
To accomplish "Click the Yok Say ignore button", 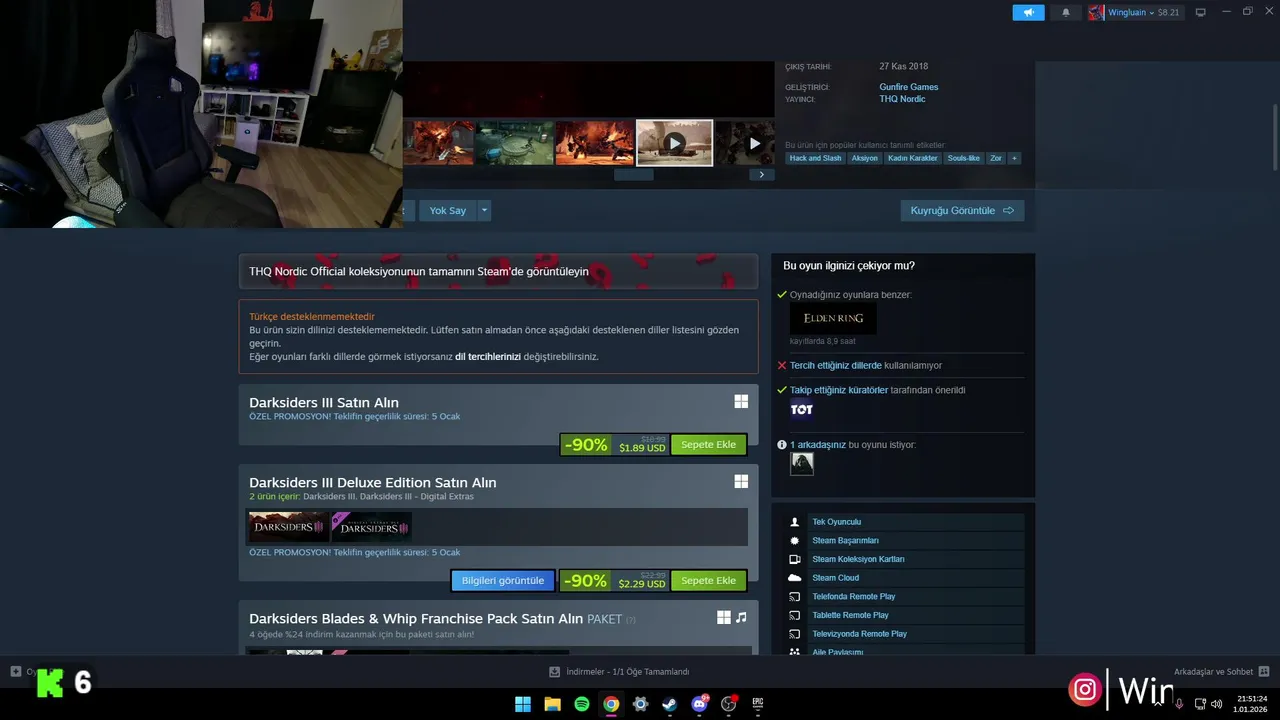I will pyautogui.click(x=447, y=210).
